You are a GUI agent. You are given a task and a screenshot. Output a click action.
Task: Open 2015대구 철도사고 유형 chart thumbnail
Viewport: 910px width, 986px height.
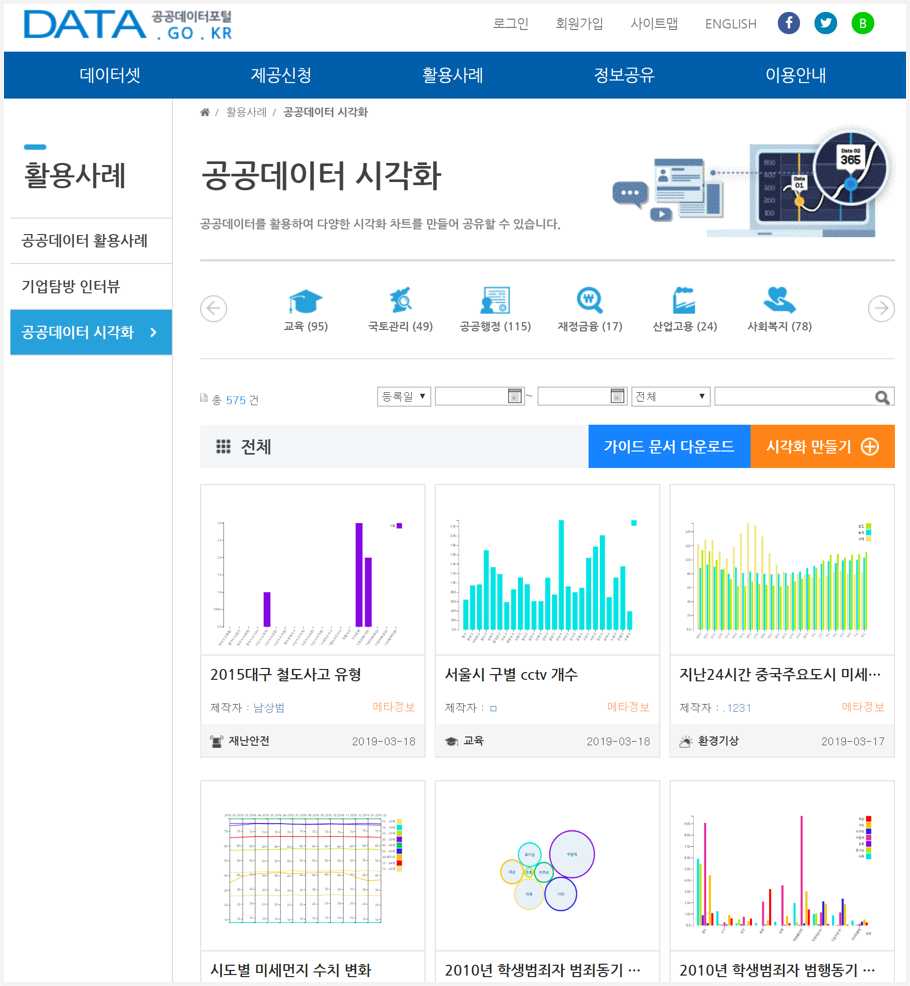(x=313, y=570)
